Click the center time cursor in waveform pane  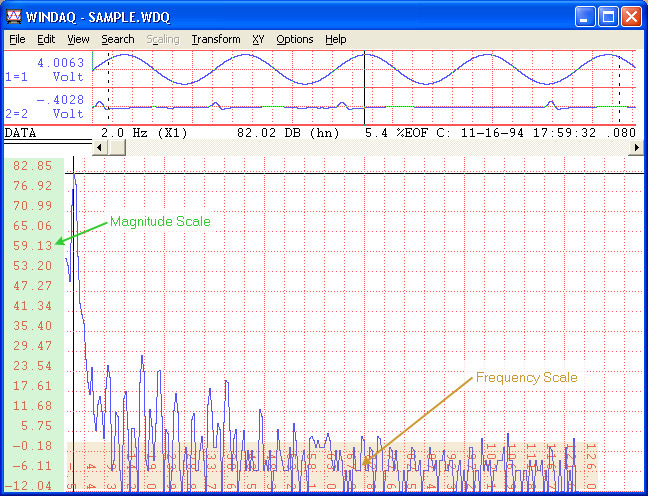(364, 88)
